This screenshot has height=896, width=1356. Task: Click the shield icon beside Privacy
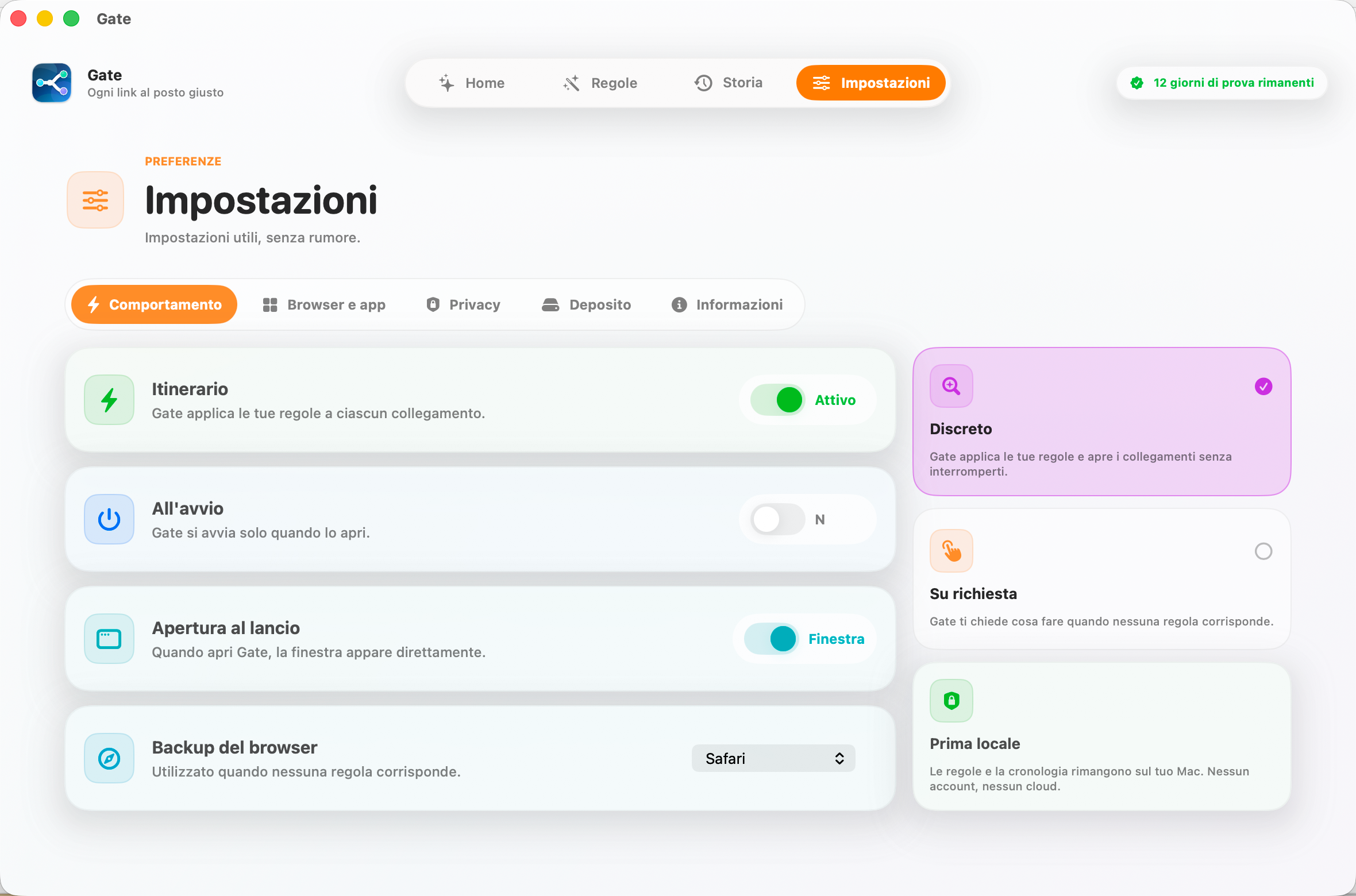tap(433, 304)
